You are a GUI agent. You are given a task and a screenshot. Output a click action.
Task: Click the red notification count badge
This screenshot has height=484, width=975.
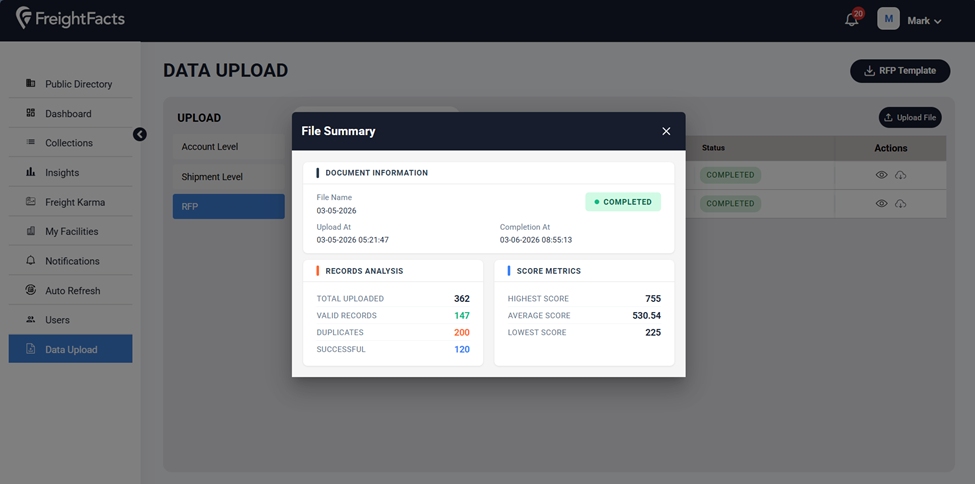(859, 13)
